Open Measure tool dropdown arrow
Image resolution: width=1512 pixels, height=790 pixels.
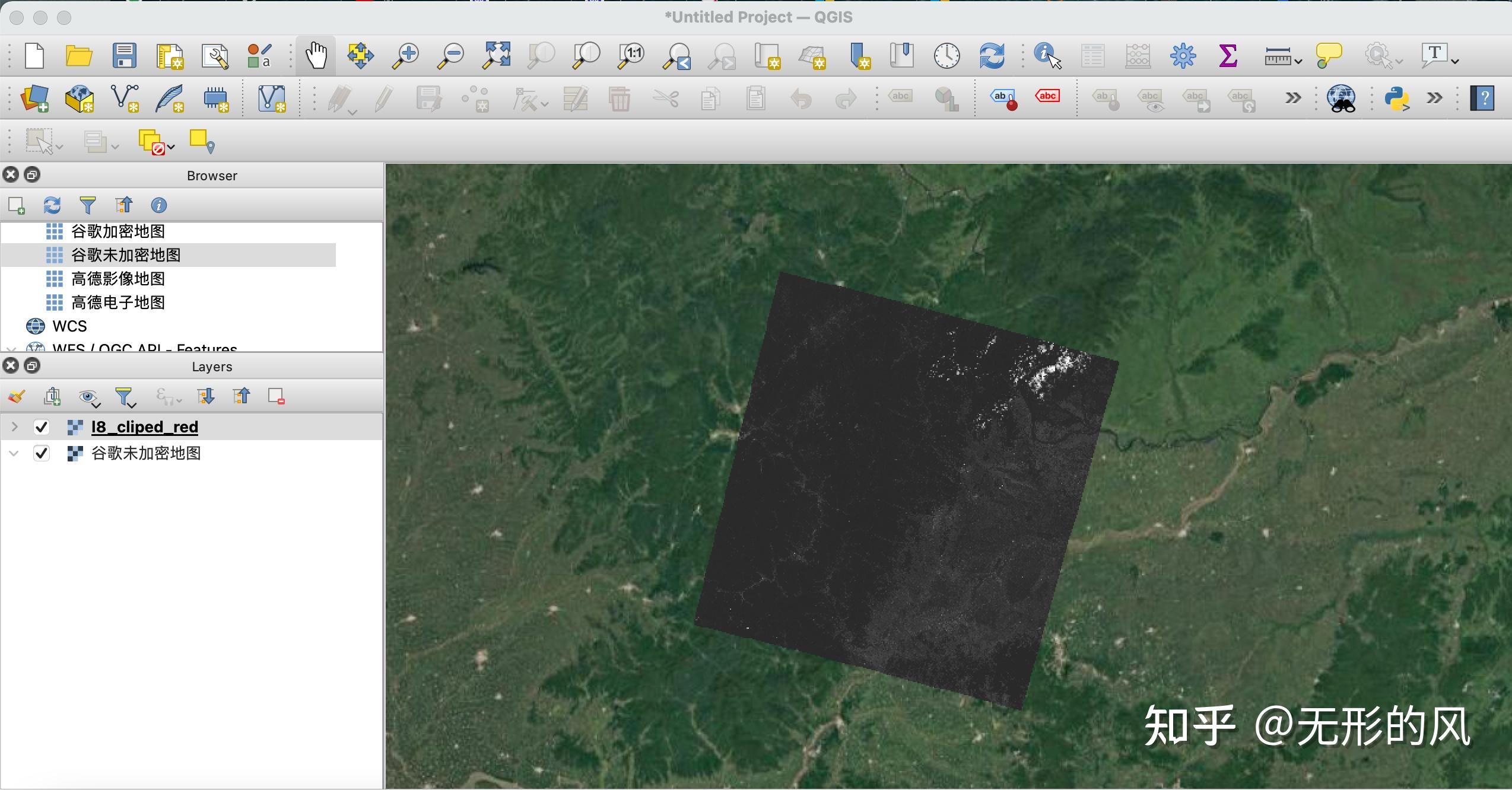click(x=1298, y=61)
